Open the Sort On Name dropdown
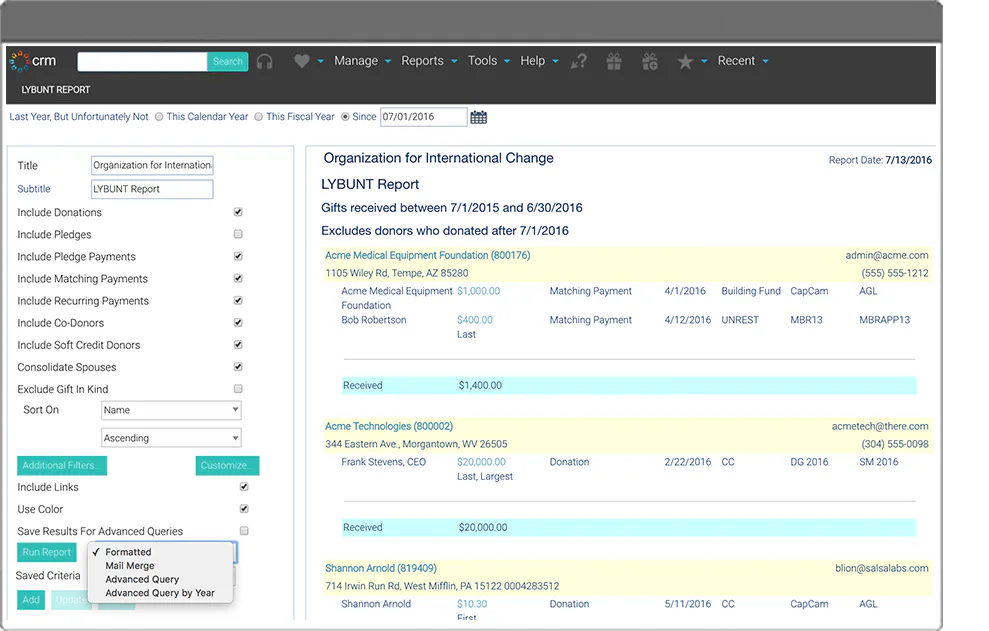 point(171,410)
